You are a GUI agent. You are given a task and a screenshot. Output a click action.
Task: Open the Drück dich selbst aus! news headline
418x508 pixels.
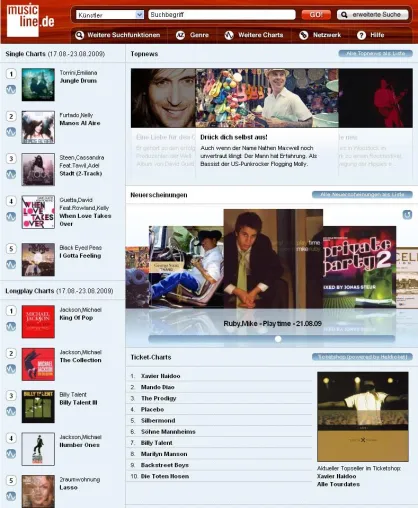[x=234, y=137]
